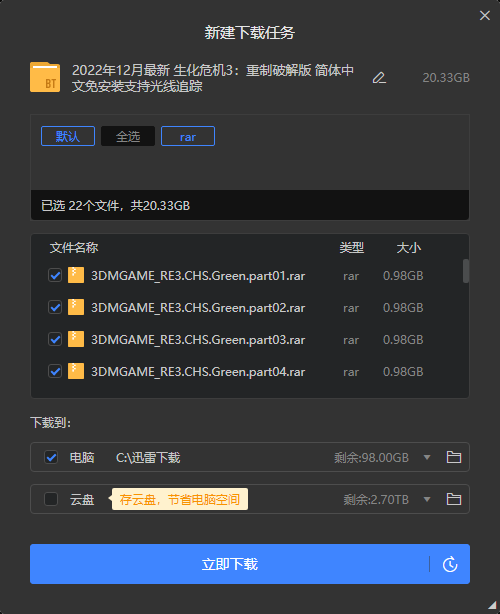Click the 类型 column header

click(x=352, y=248)
